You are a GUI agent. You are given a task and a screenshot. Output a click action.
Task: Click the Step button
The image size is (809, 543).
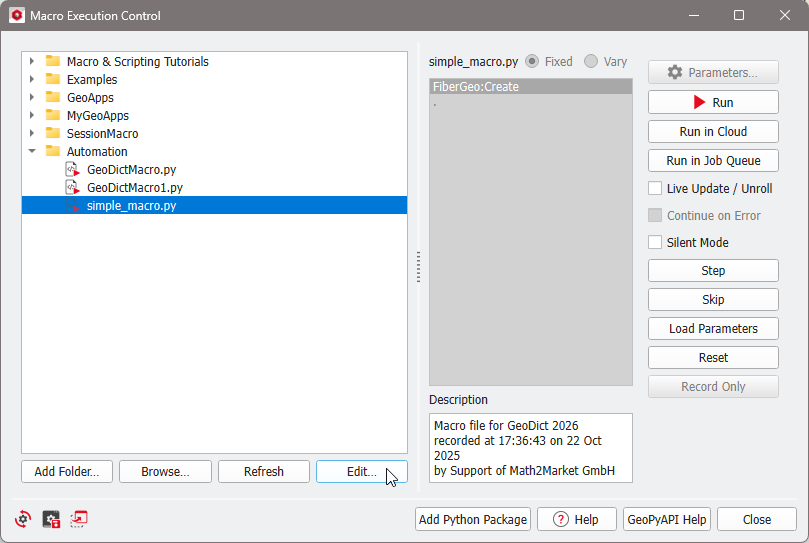coord(713,270)
